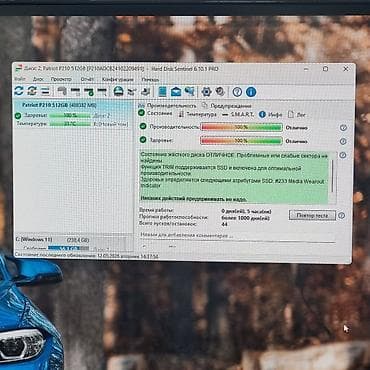Click help icon beside Производительность bar
Screen dimensions: 370x370
(x=343, y=128)
